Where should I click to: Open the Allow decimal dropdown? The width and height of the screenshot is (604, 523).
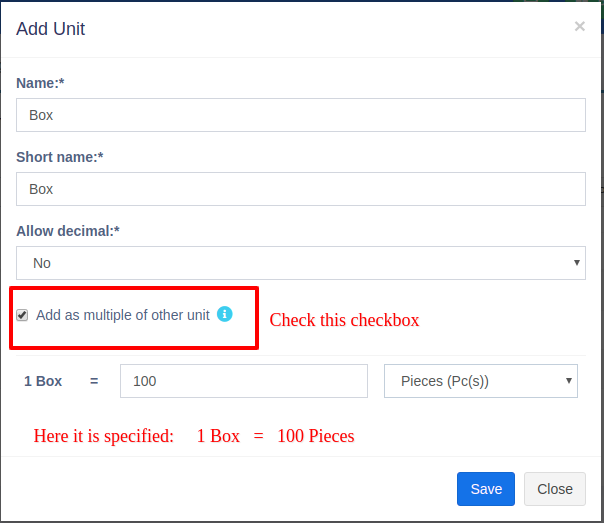click(300, 263)
